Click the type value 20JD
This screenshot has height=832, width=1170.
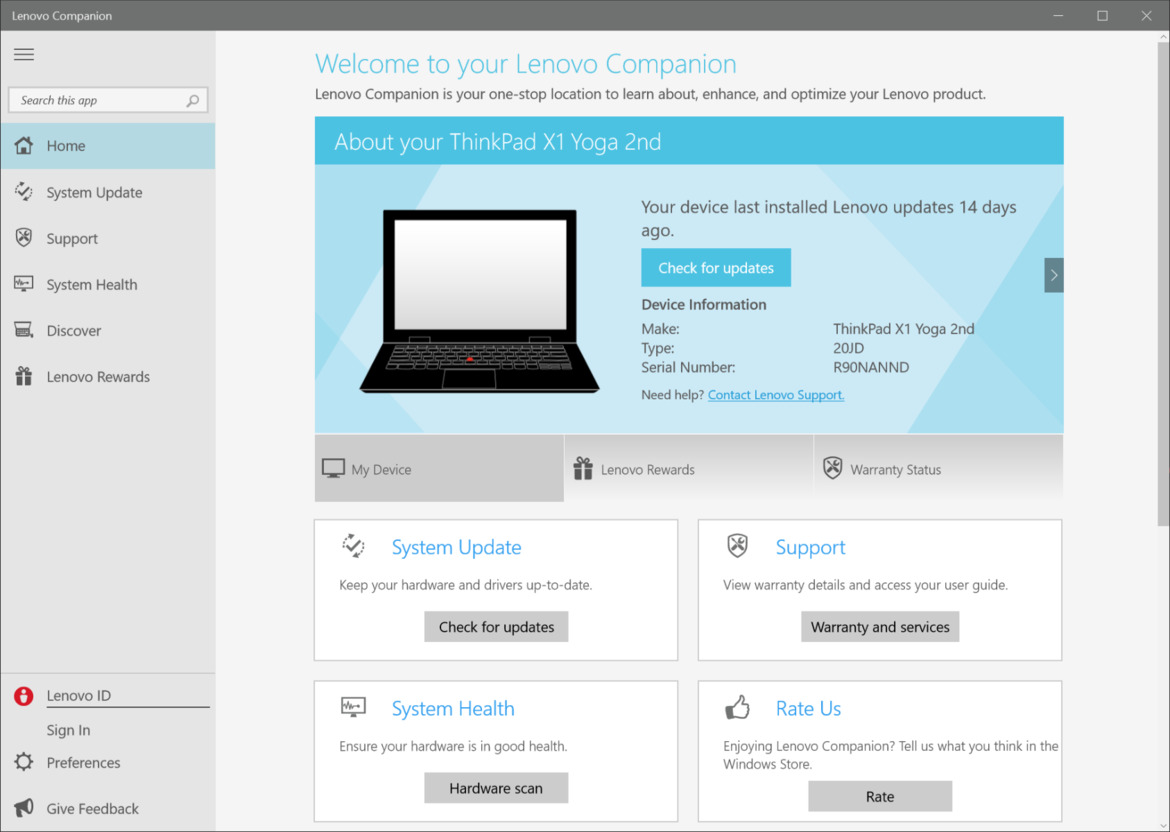(x=848, y=348)
